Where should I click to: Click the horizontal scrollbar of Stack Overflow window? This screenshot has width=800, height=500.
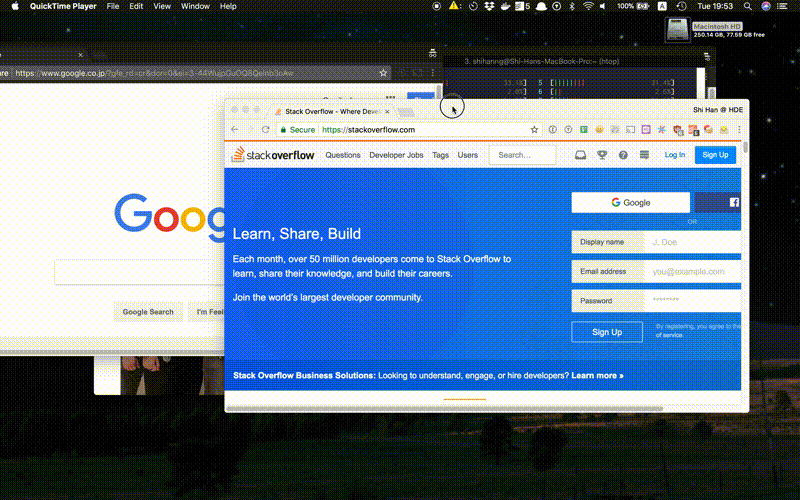(x=444, y=409)
